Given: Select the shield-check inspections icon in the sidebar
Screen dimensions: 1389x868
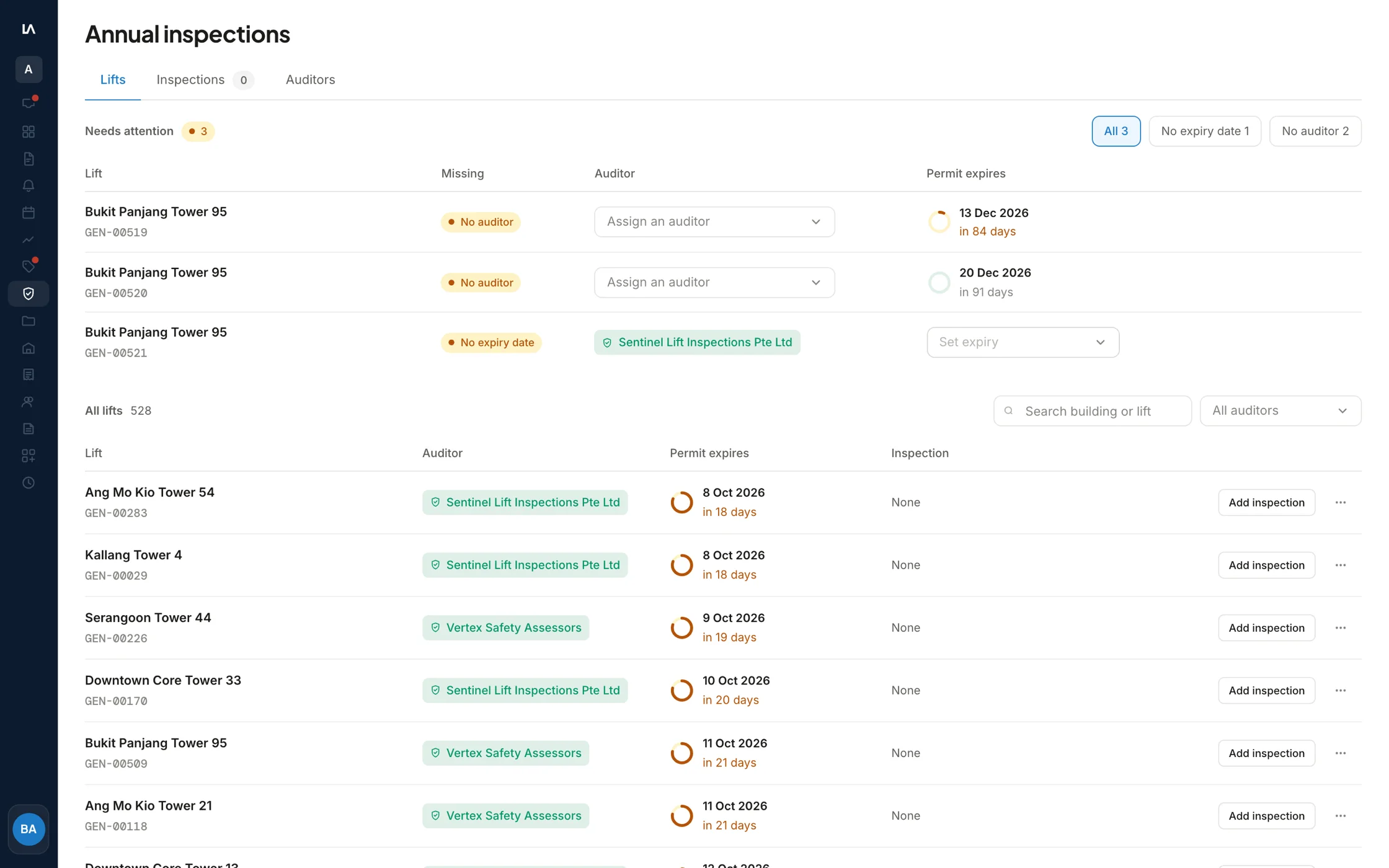Looking at the screenshot, I should coord(29,293).
